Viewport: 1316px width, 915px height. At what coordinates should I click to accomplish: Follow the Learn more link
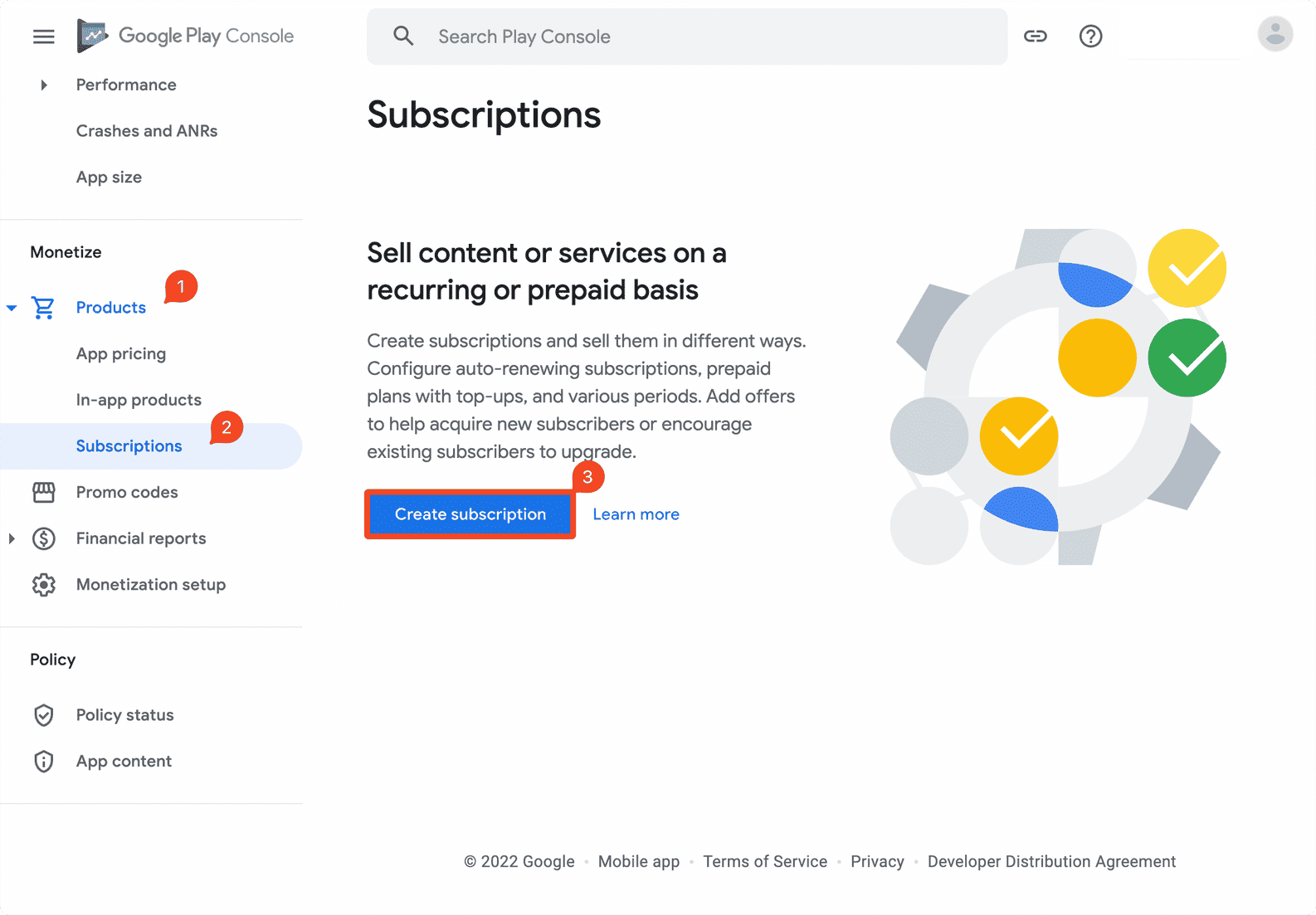click(x=636, y=514)
